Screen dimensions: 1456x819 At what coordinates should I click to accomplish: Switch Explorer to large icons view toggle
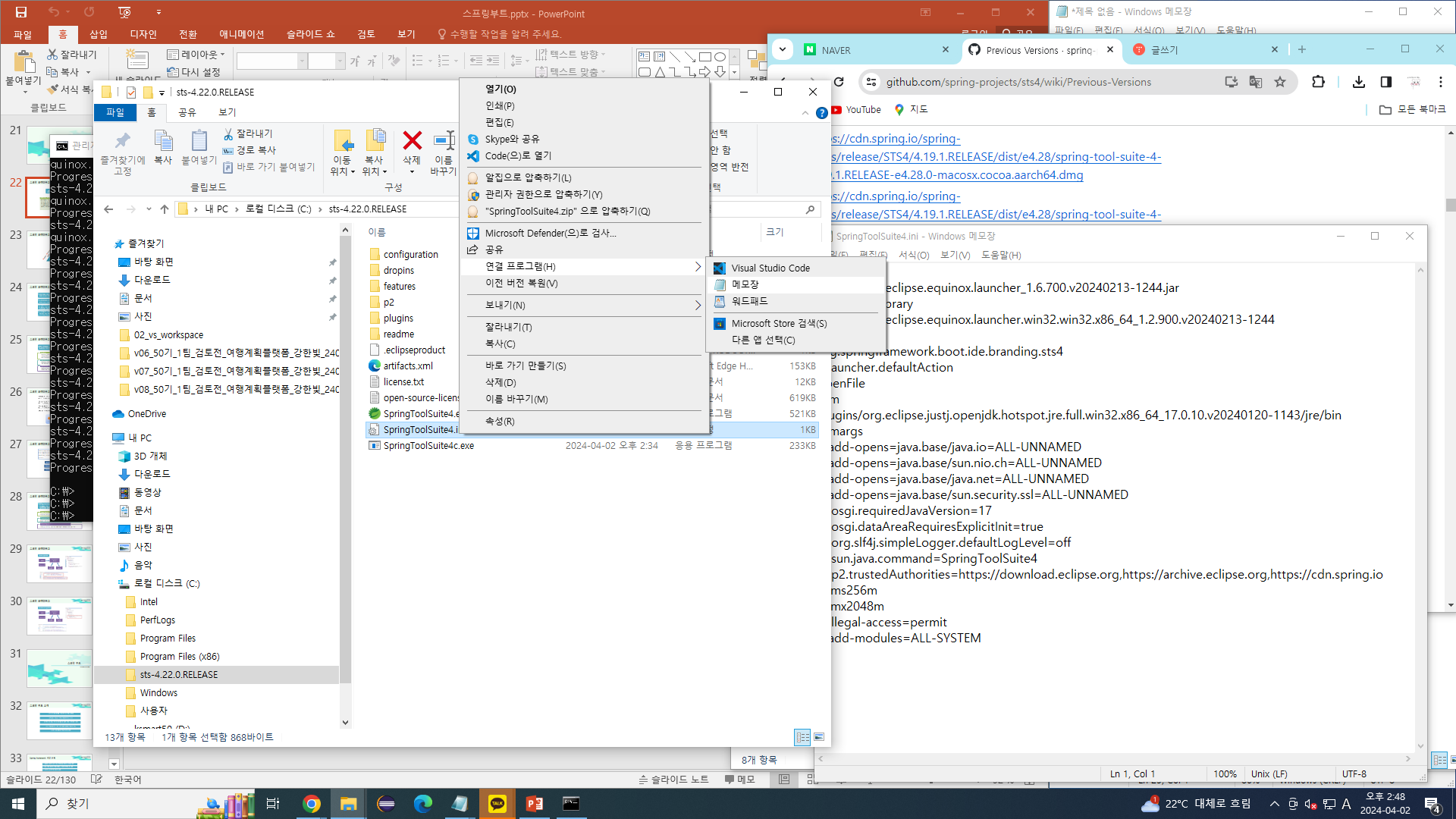click(819, 737)
